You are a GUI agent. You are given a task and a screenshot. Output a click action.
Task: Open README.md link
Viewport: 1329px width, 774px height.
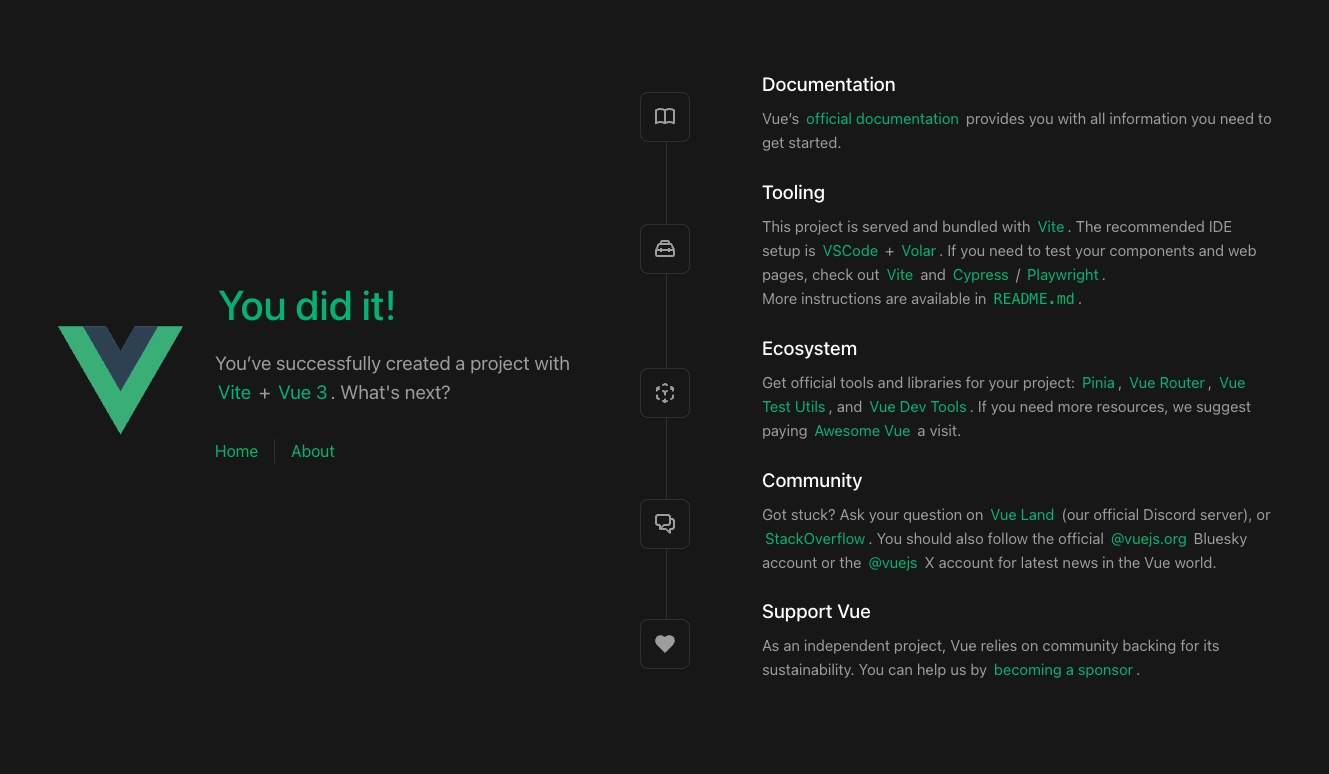[1034, 299]
